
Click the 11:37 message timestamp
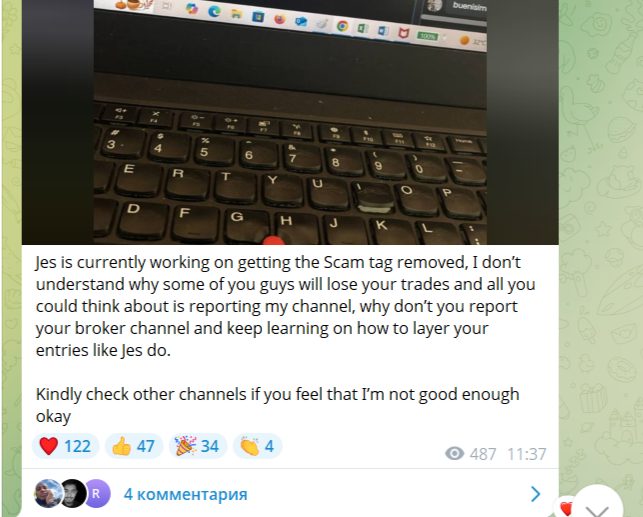(527, 454)
